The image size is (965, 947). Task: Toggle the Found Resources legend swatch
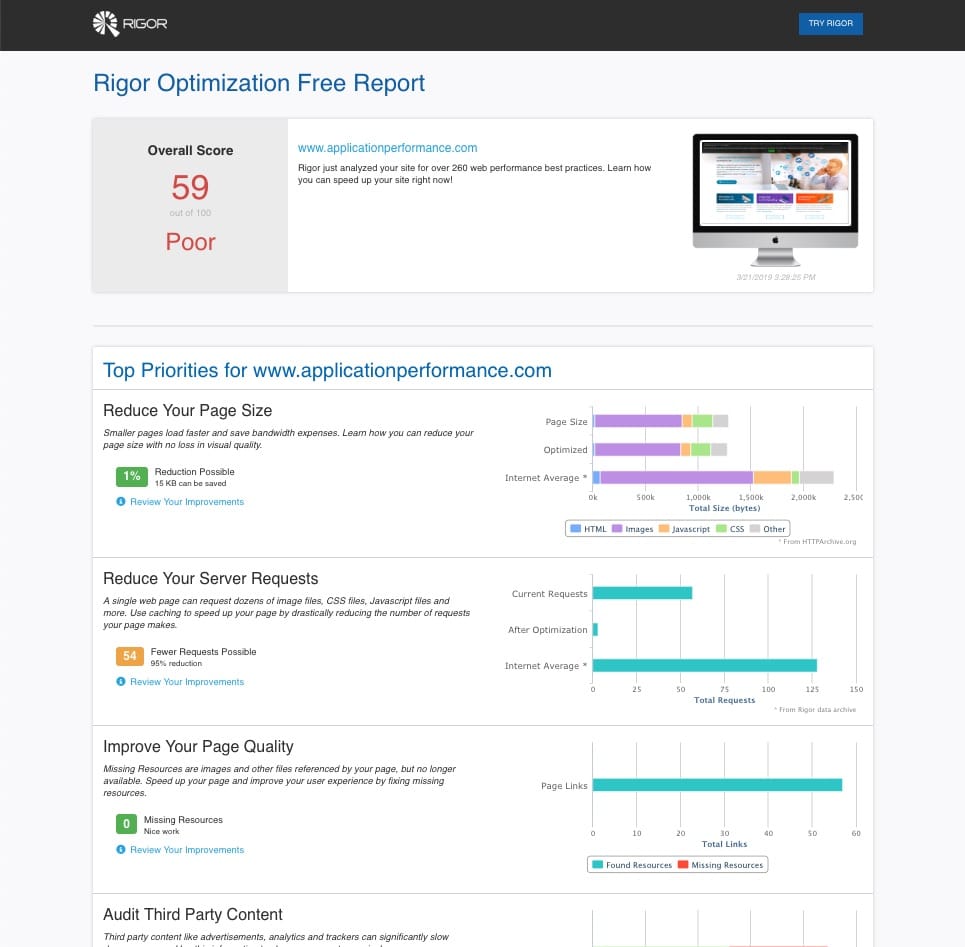(x=597, y=865)
